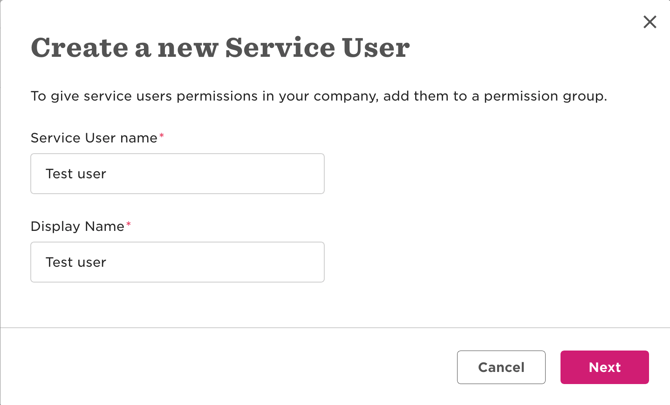The height and width of the screenshot is (405, 670).
Task: Click the "Service User name" field label
Action: 94,138
